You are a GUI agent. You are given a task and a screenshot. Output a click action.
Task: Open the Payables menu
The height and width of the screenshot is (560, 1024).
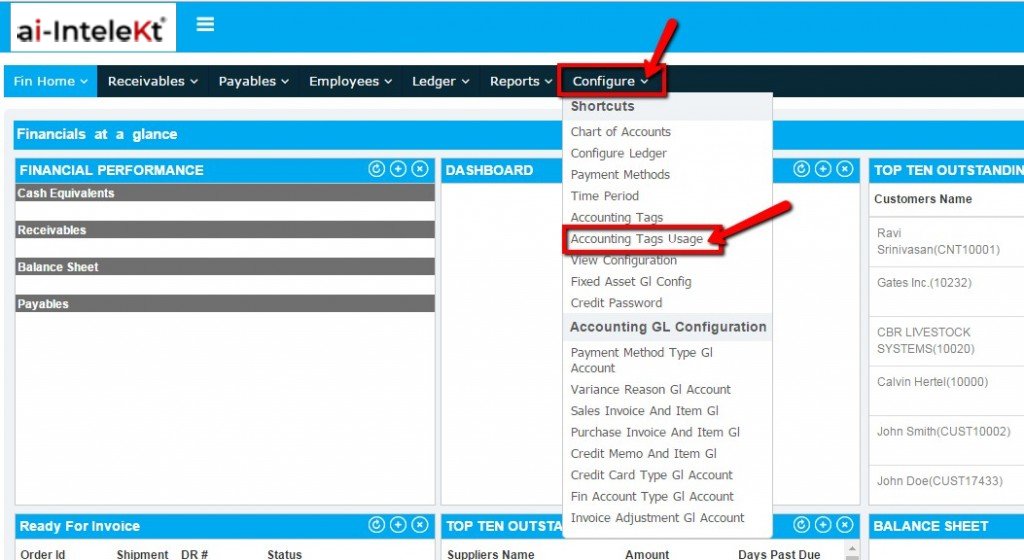pyautogui.click(x=253, y=81)
